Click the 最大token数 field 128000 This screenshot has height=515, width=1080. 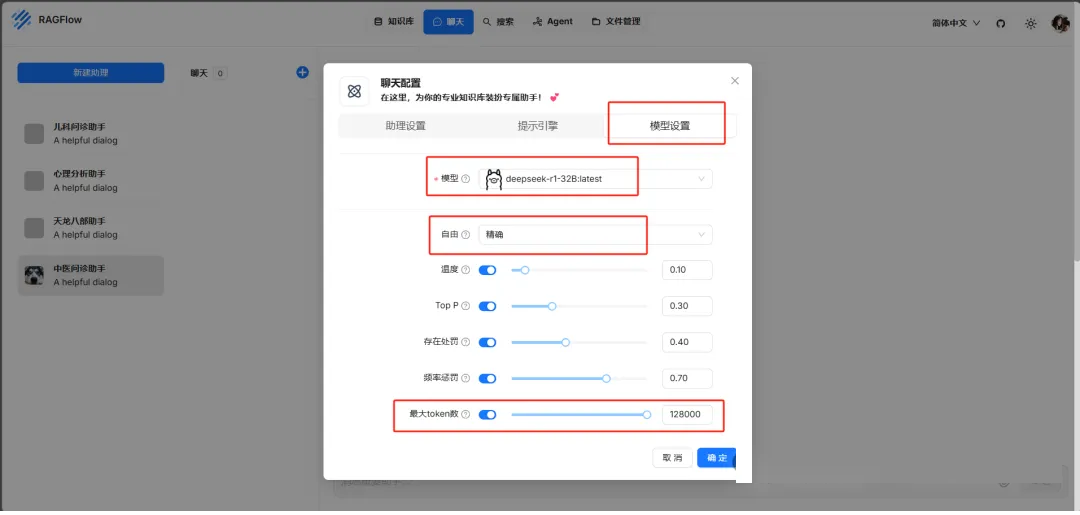687,414
